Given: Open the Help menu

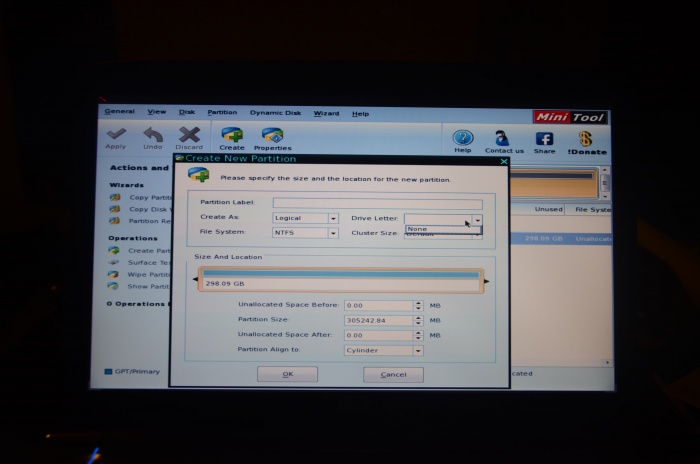Looking at the screenshot, I should tap(360, 114).
